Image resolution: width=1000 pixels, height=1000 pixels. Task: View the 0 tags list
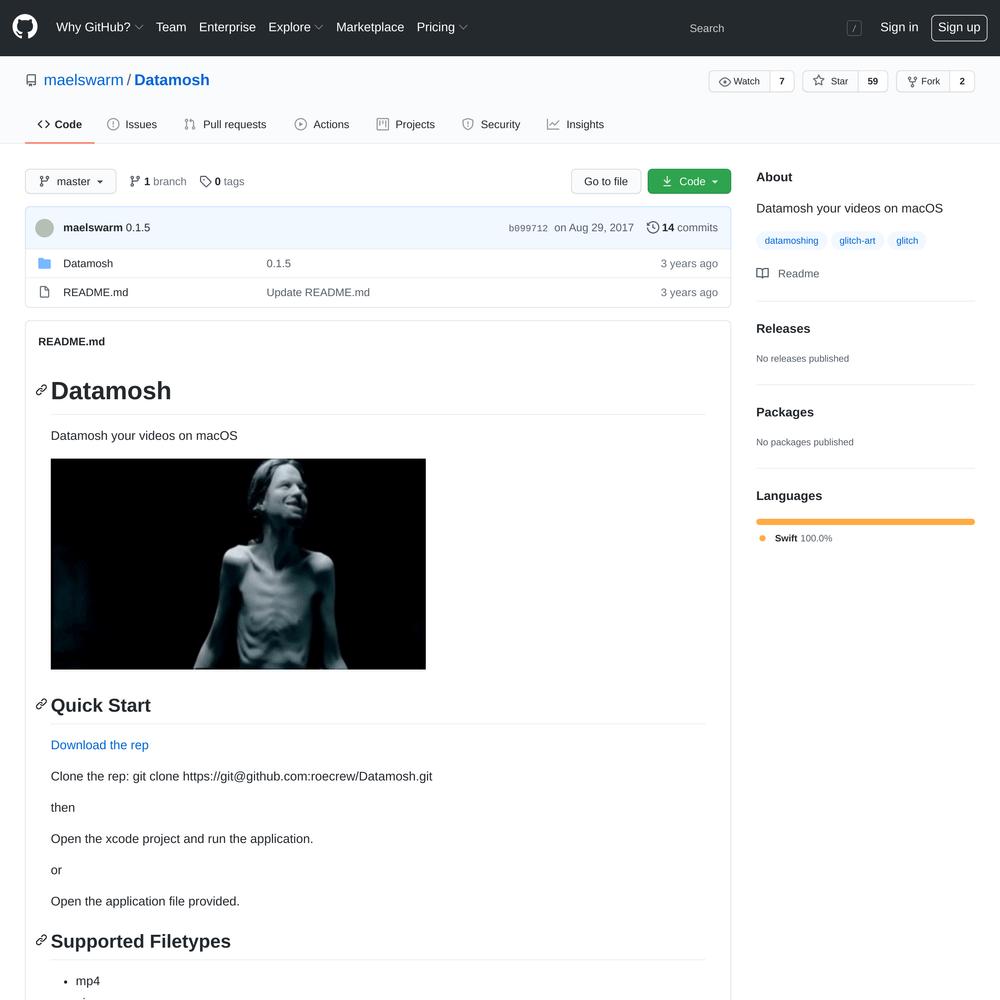pyautogui.click(x=222, y=182)
